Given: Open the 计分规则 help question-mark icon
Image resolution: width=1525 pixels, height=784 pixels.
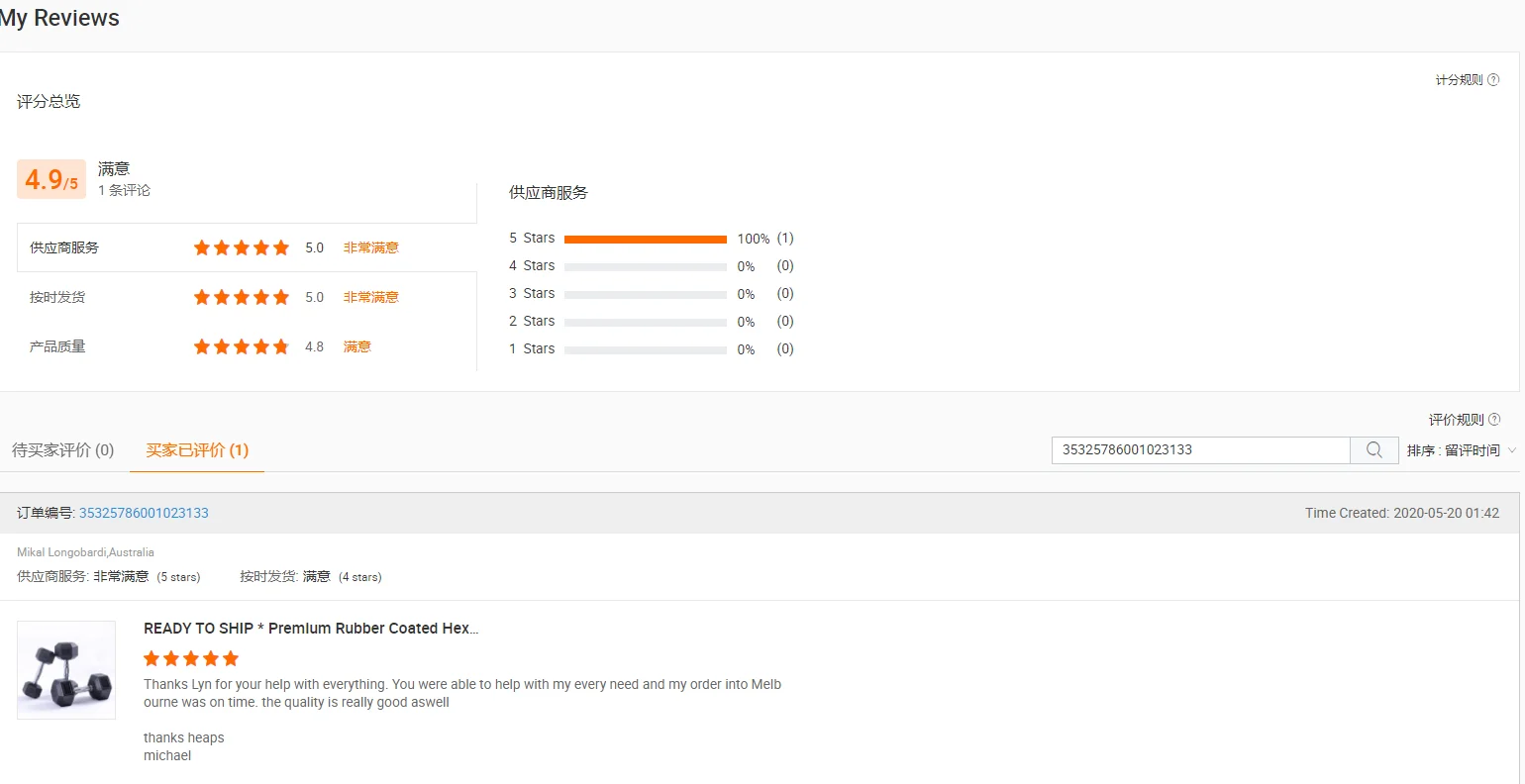Looking at the screenshot, I should 1493,80.
